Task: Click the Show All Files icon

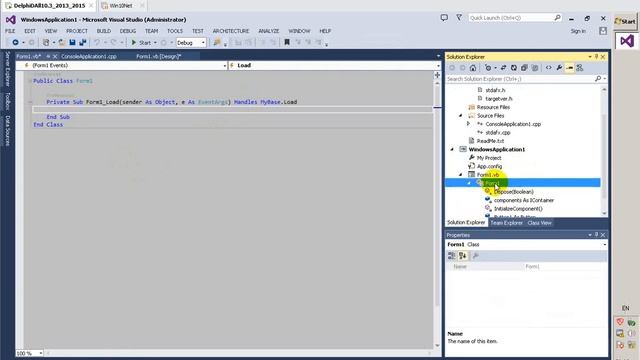Action: tap(535, 68)
